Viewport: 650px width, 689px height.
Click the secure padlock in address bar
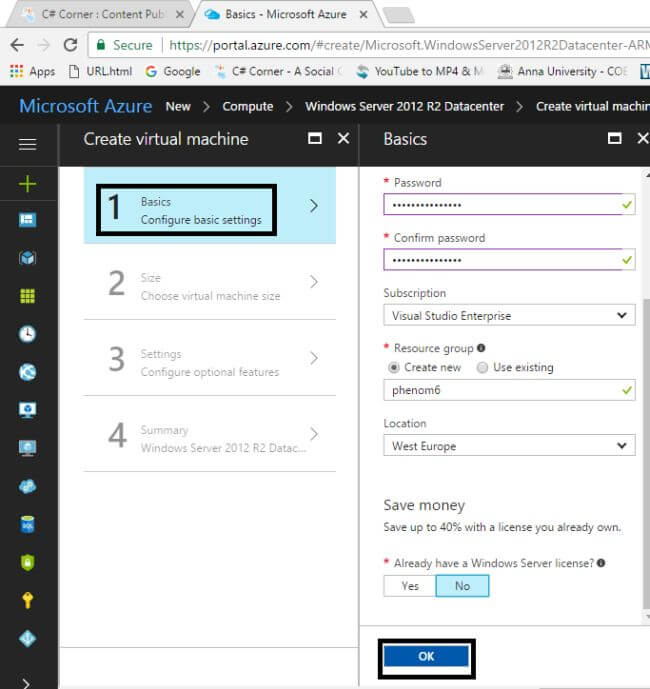[101, 45]
